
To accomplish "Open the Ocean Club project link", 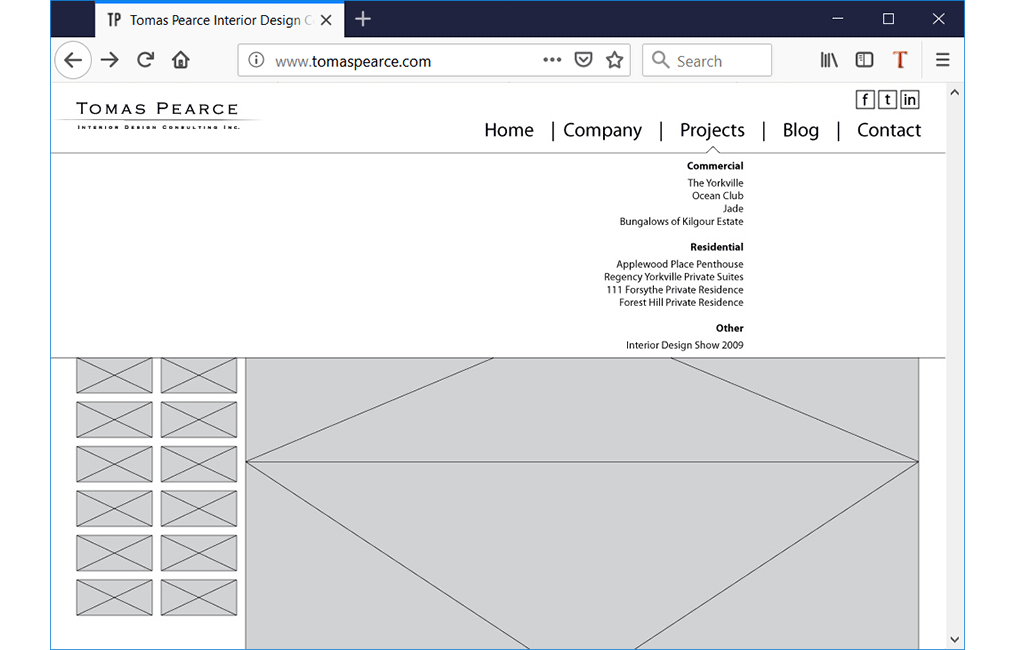I will [717, 196].
